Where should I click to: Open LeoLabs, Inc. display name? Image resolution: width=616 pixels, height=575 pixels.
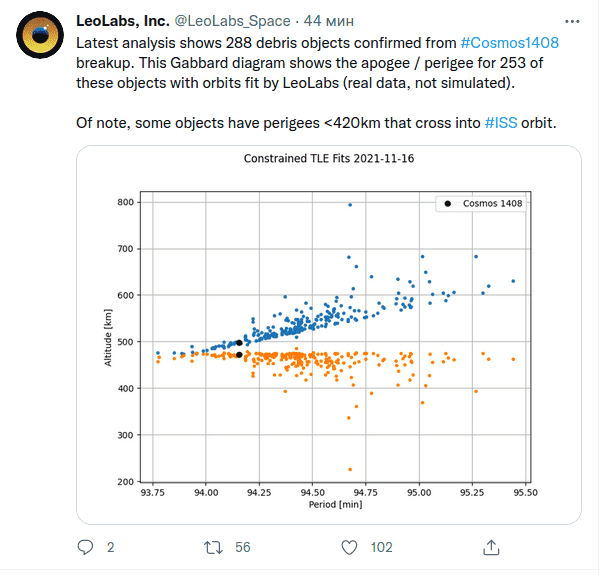[123, 21]
